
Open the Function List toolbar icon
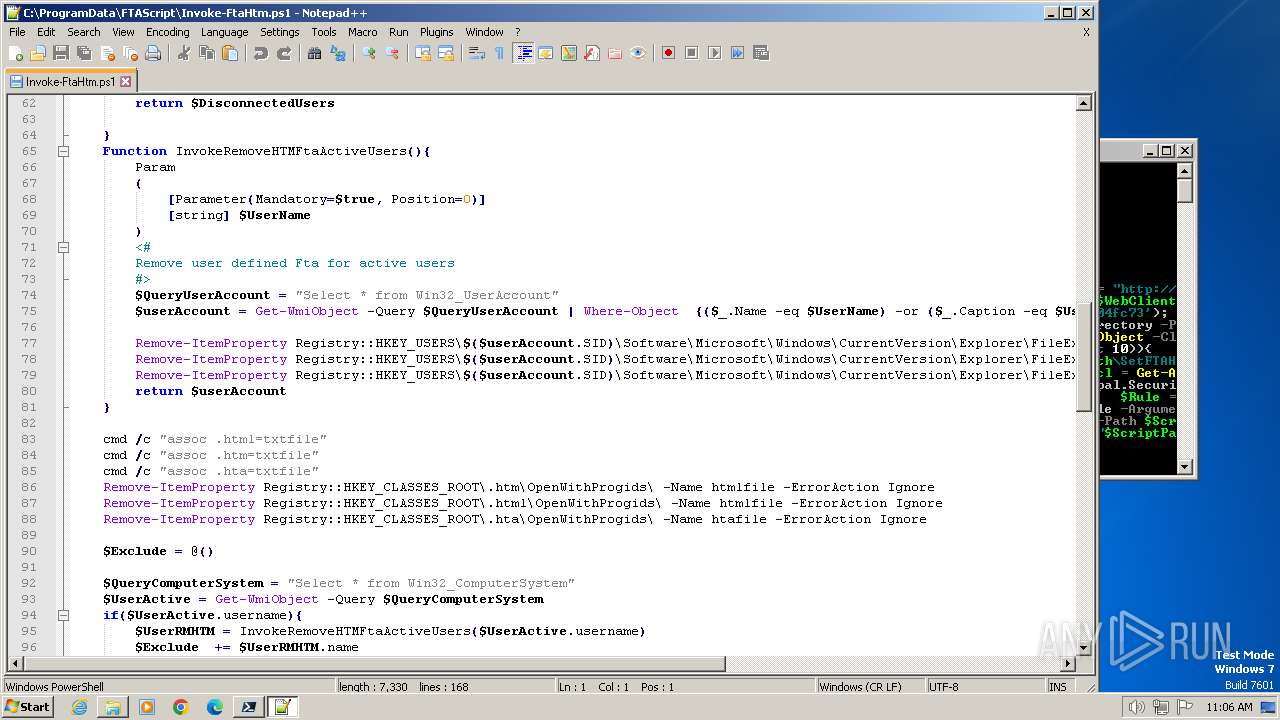point(592,53)
